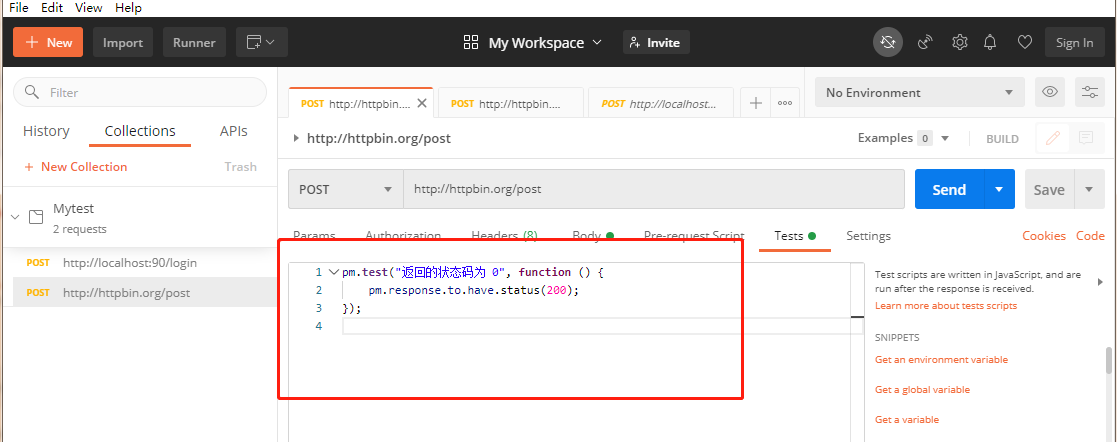Screen dimensions: 1117x442
Task: Fold the code block at line 1
Action: click(x=333, y=272)
